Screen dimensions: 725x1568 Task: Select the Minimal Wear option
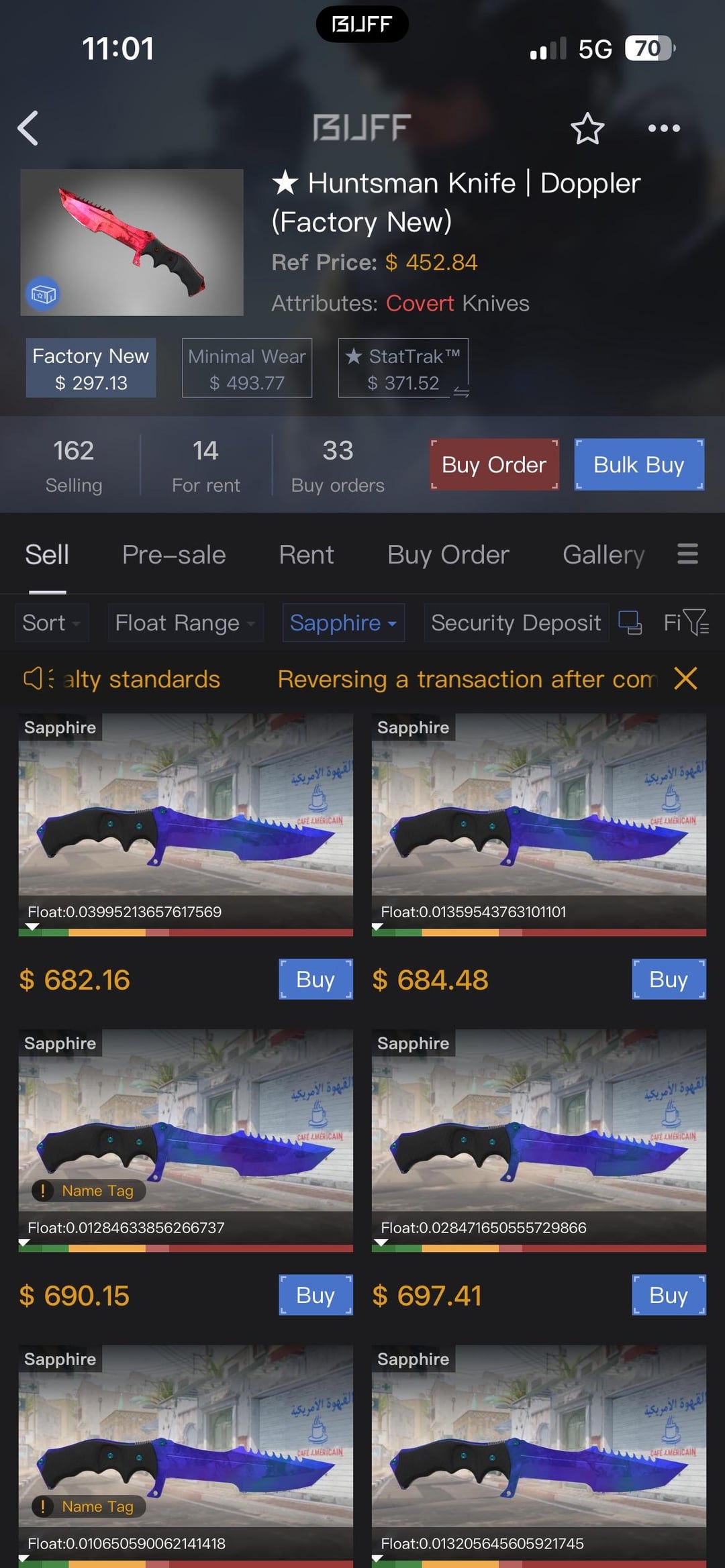[247, 368]
